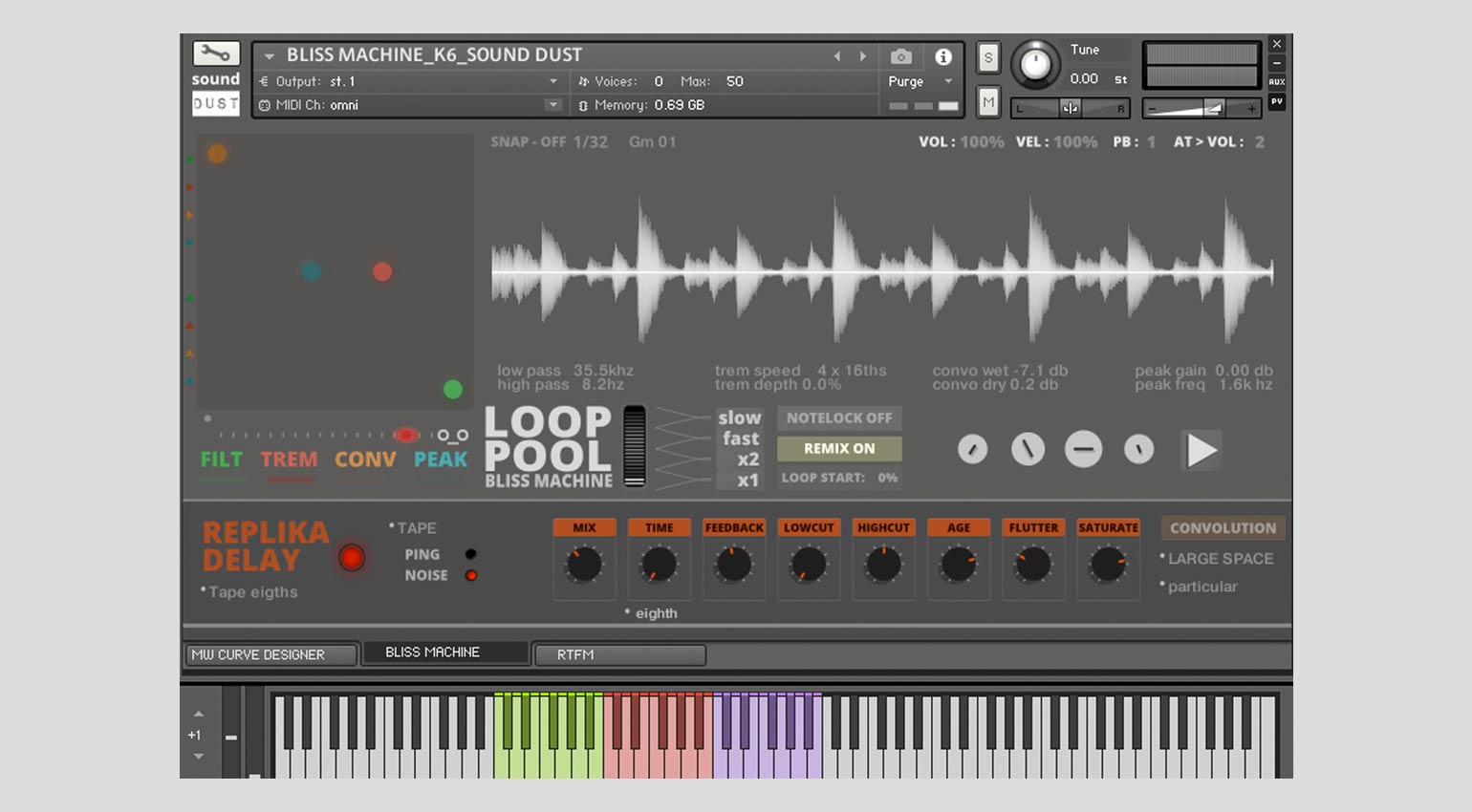Open the particular impulse menu
Image resolution: width=1472 pixels, height=812 pixels.
pos(1199,587)
